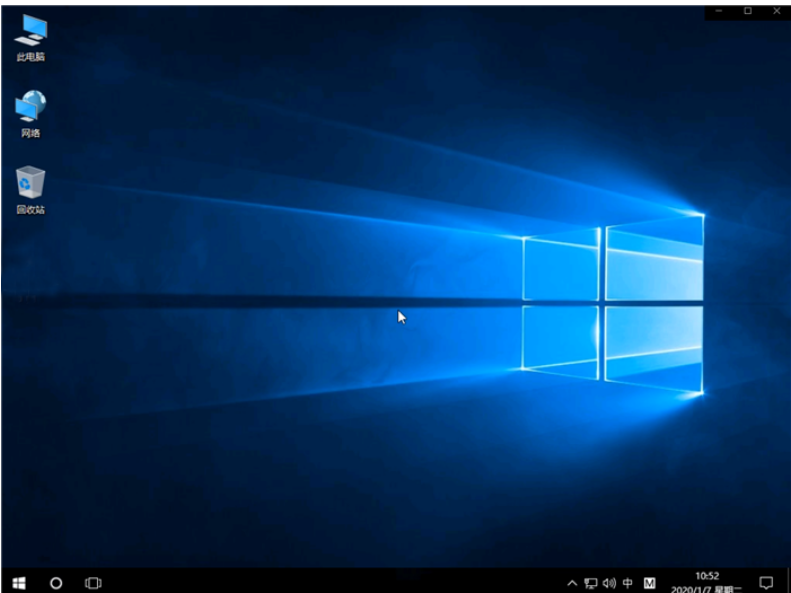The width and height of the screenshot is (791, 593).
Task: Open Cortana search circle on taskbar
Action: 56,581
